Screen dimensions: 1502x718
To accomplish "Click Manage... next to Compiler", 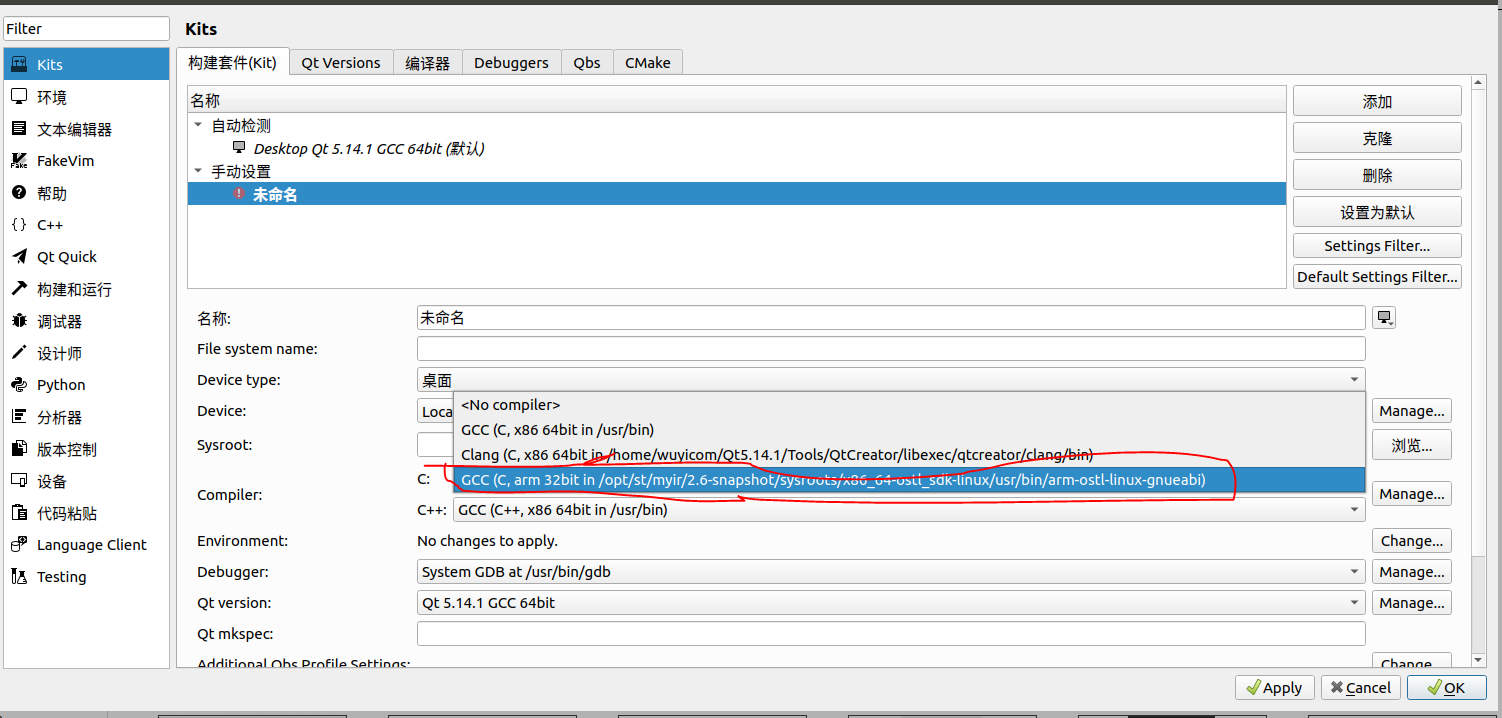I will (1411, 494).
